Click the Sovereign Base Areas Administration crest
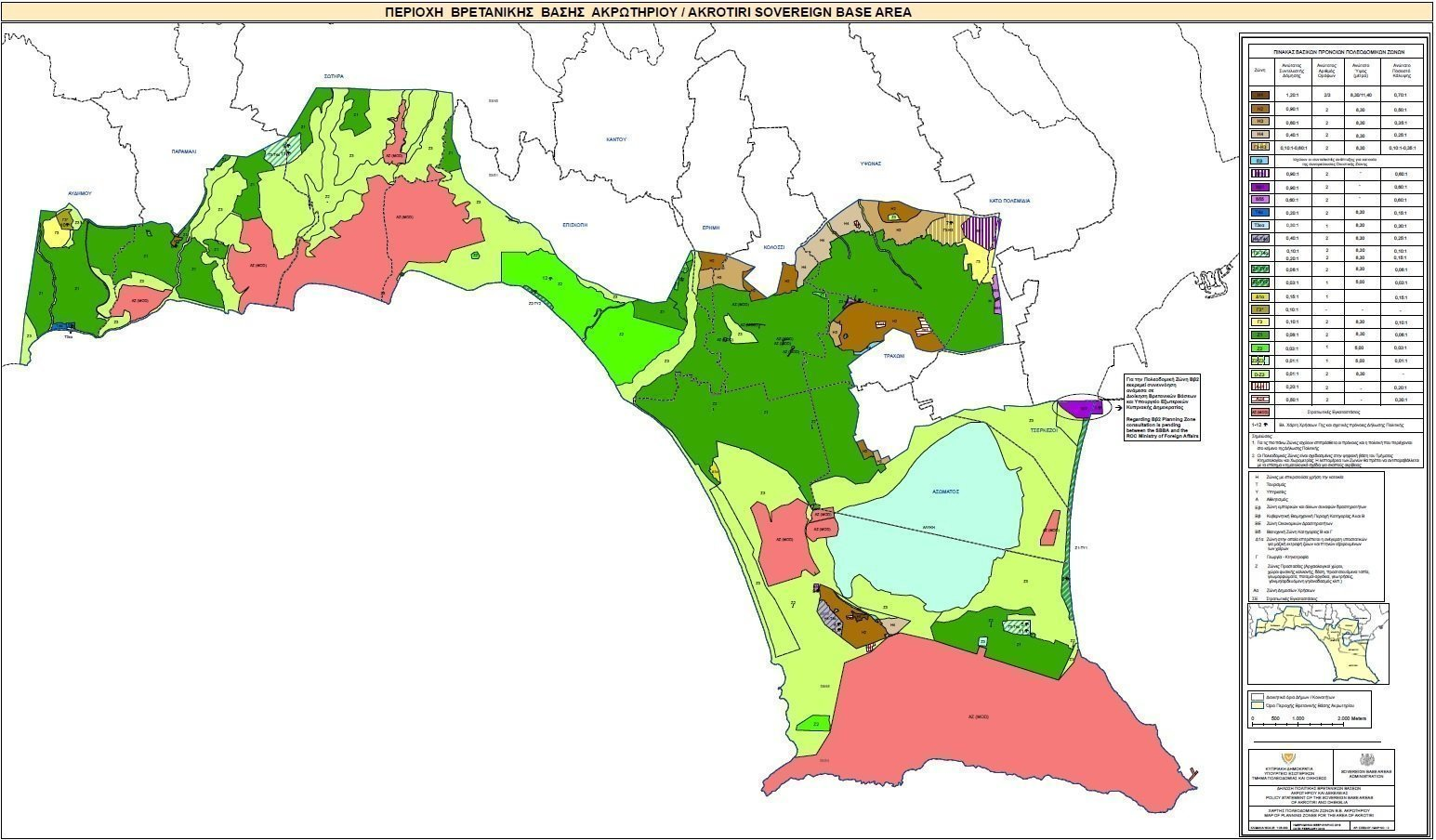Viewport: 1436px width, 840px height. [1367, 759]
